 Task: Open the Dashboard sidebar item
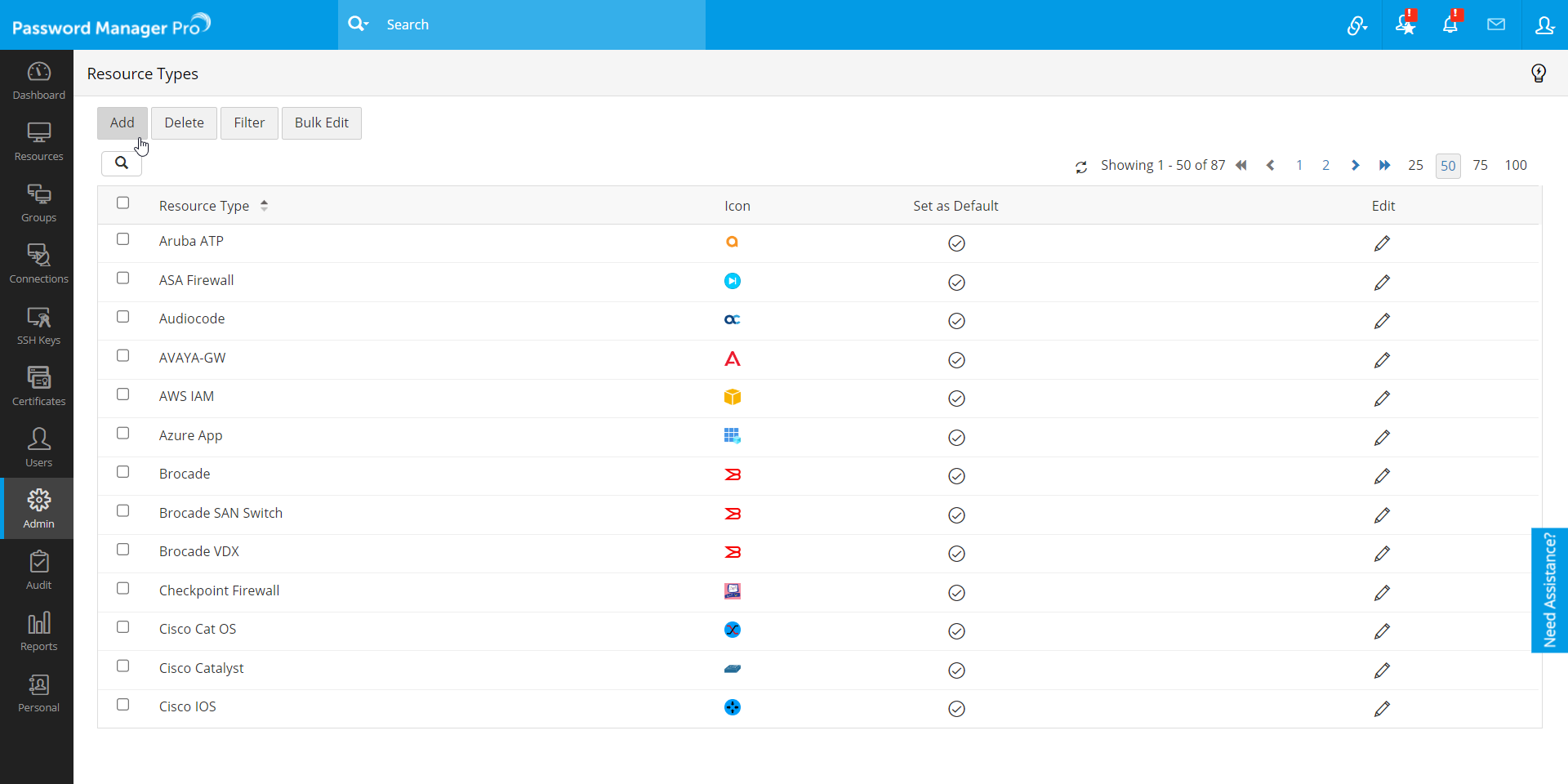pos(38,81)
